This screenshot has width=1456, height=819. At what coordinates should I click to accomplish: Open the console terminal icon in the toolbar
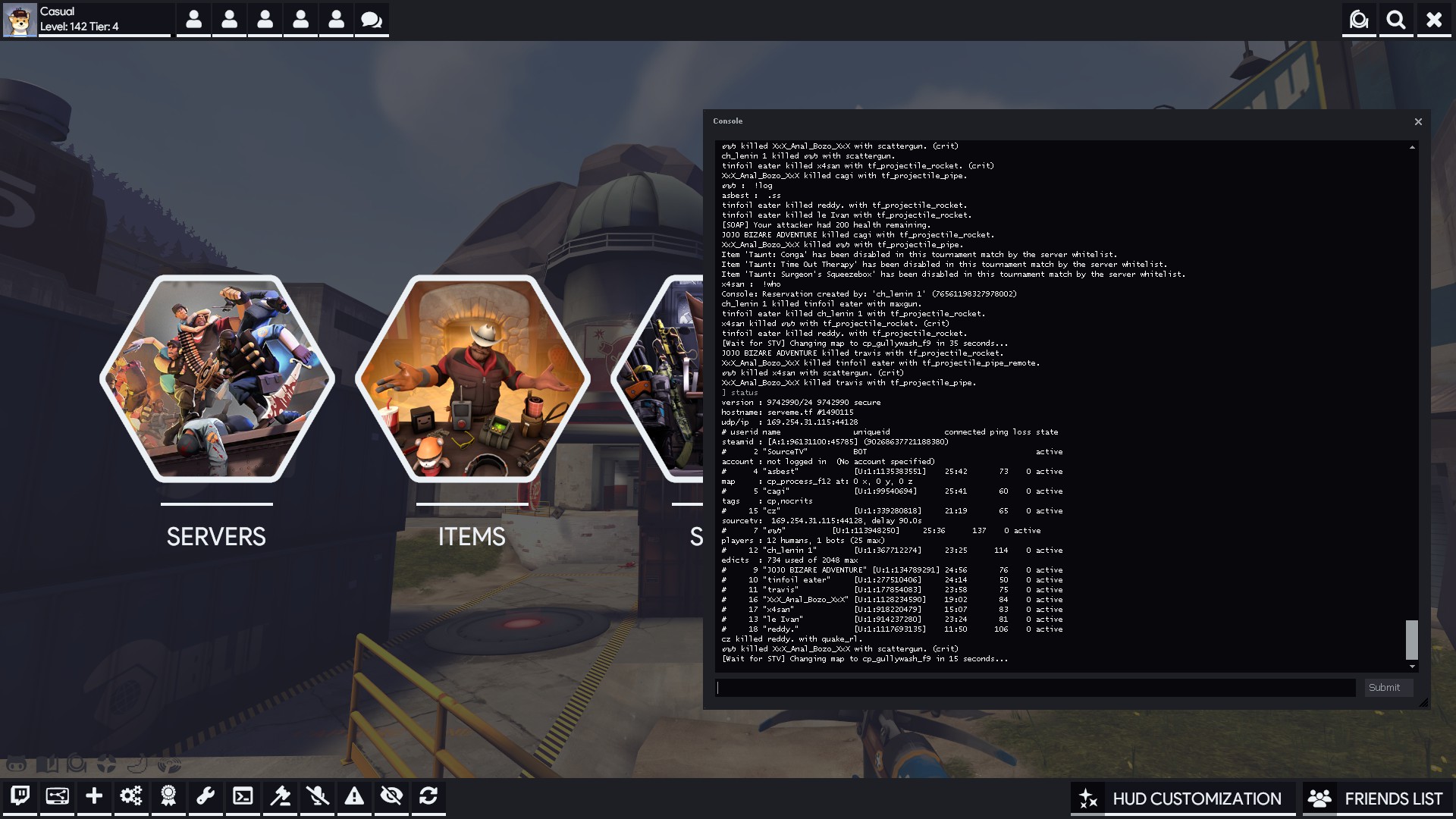tap(243, 795)
